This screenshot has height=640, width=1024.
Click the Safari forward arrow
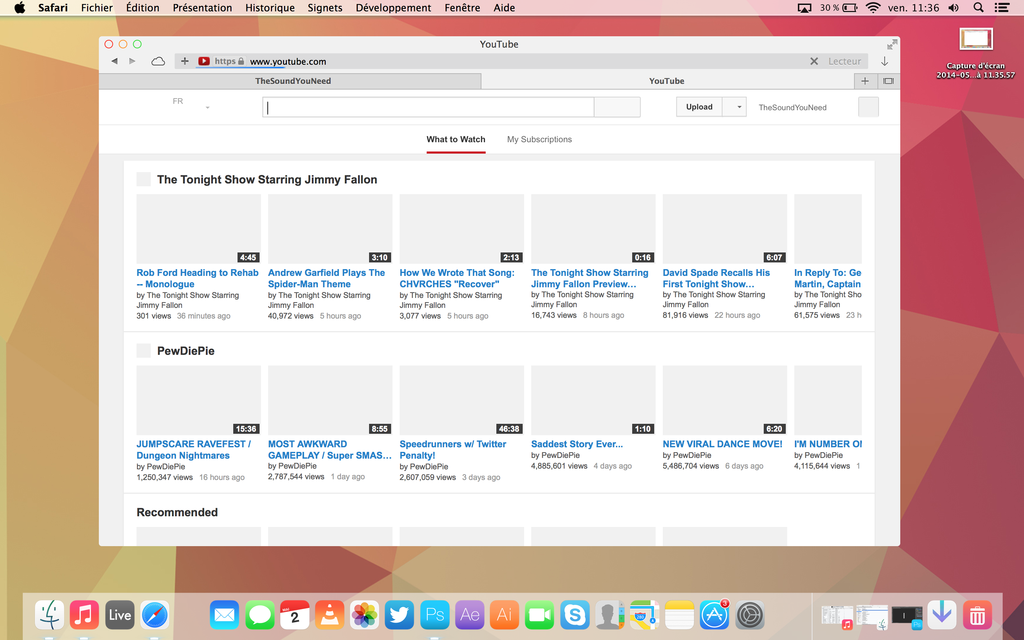tap(133, 61)
